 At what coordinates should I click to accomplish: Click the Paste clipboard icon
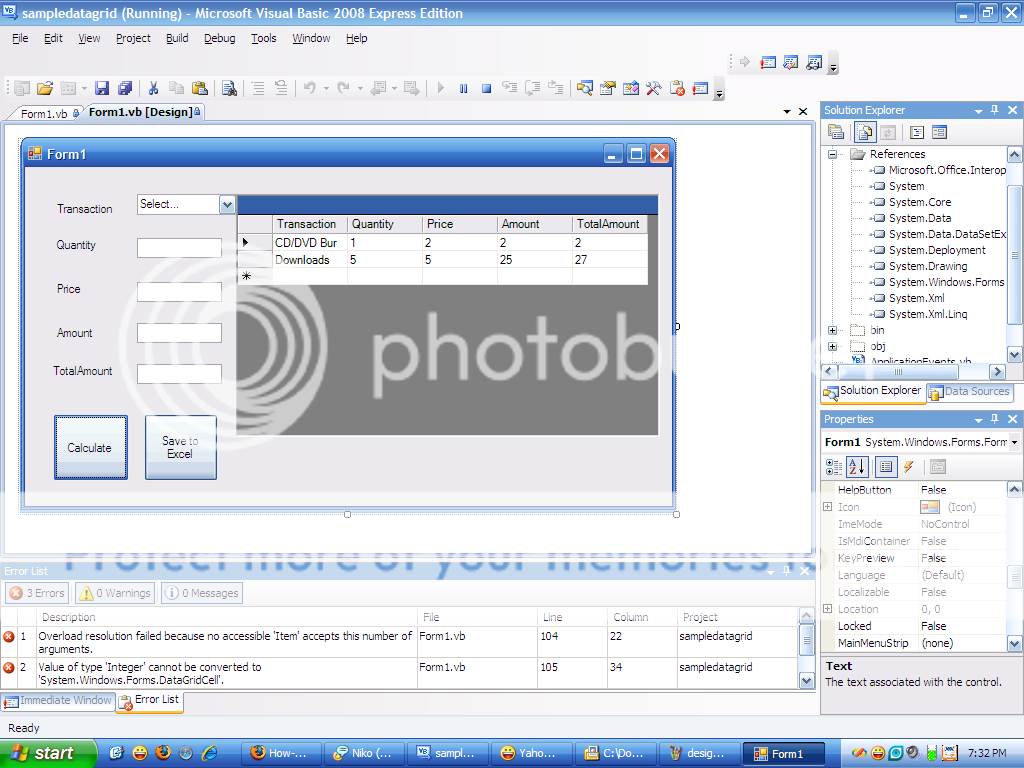click(200, 88)
